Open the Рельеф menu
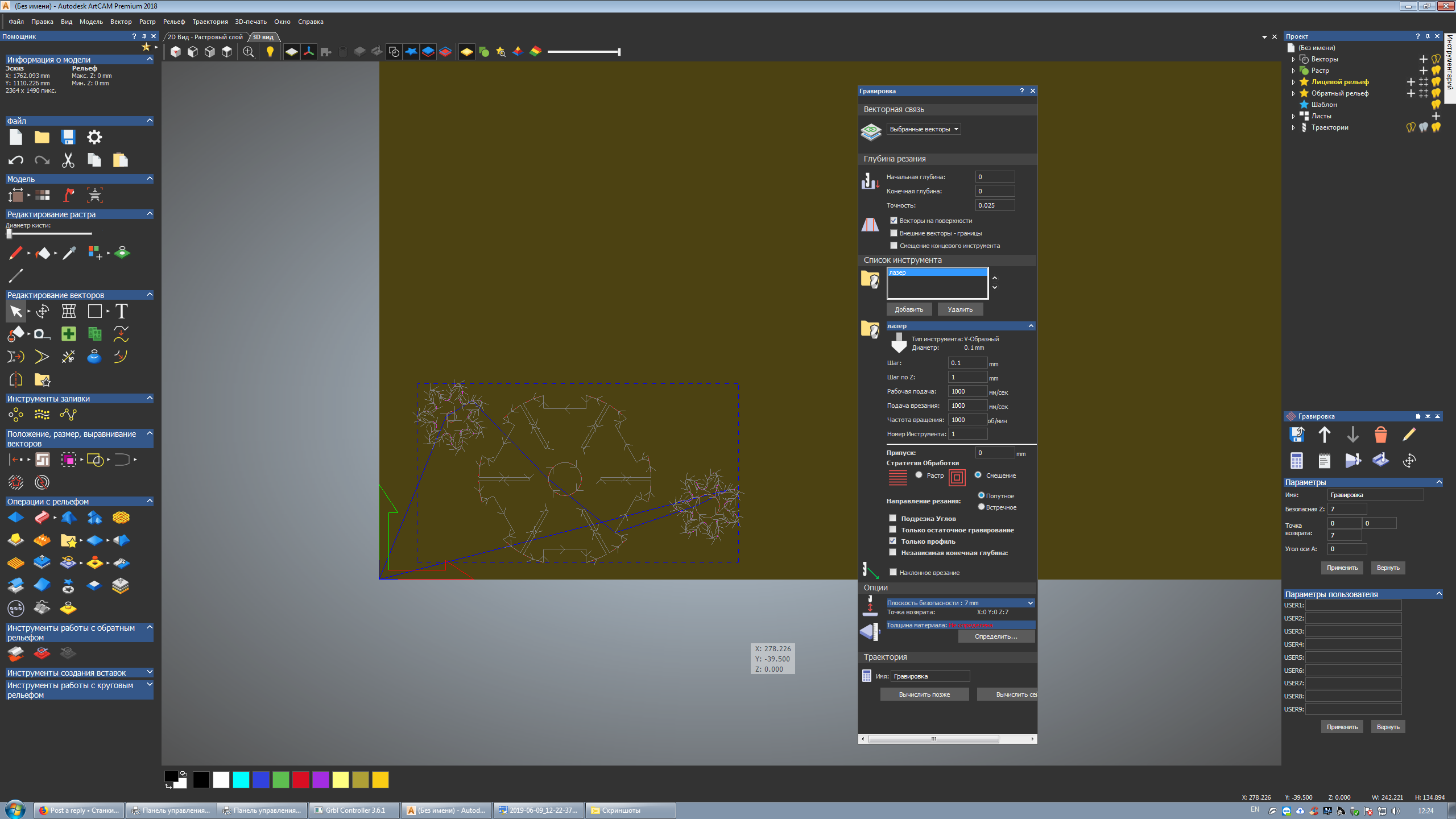 point(174,22)
